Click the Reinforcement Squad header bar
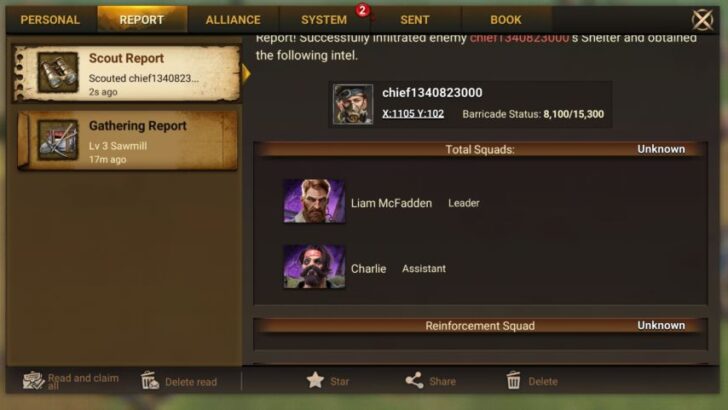The height and width of the screenshot is (410, 728). click(x=480, y=325)
